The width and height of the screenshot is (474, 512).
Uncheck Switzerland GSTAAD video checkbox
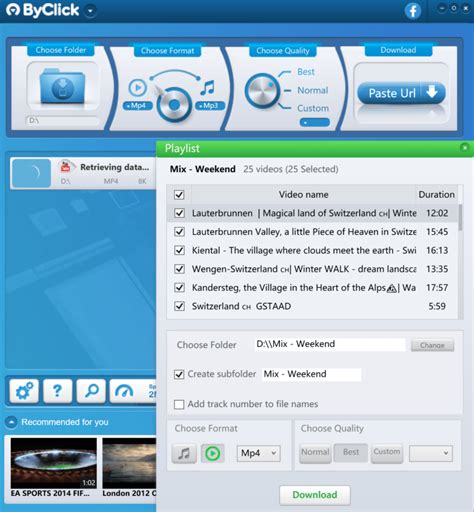[x=179, y=306]
